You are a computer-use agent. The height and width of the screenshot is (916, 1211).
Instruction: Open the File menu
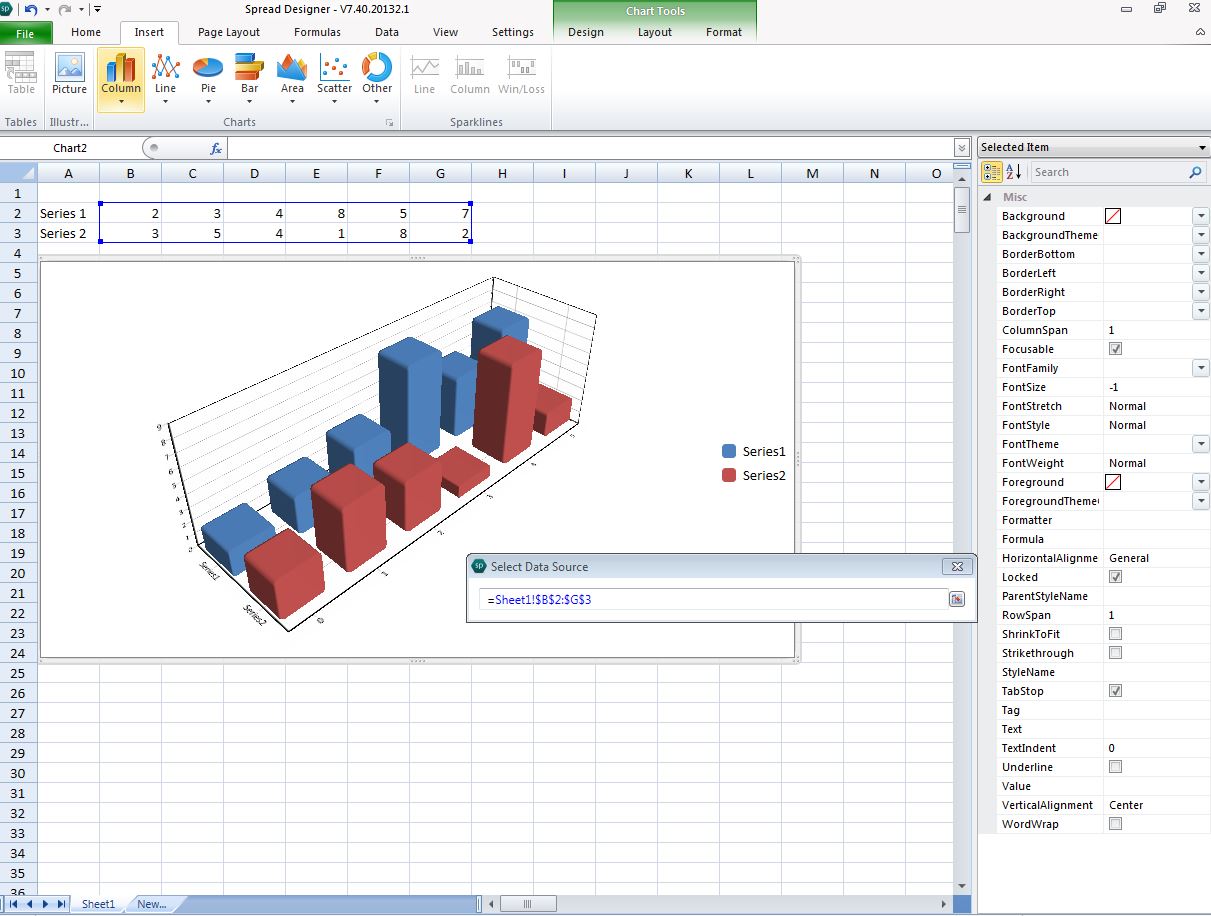[x=25, y=33]
